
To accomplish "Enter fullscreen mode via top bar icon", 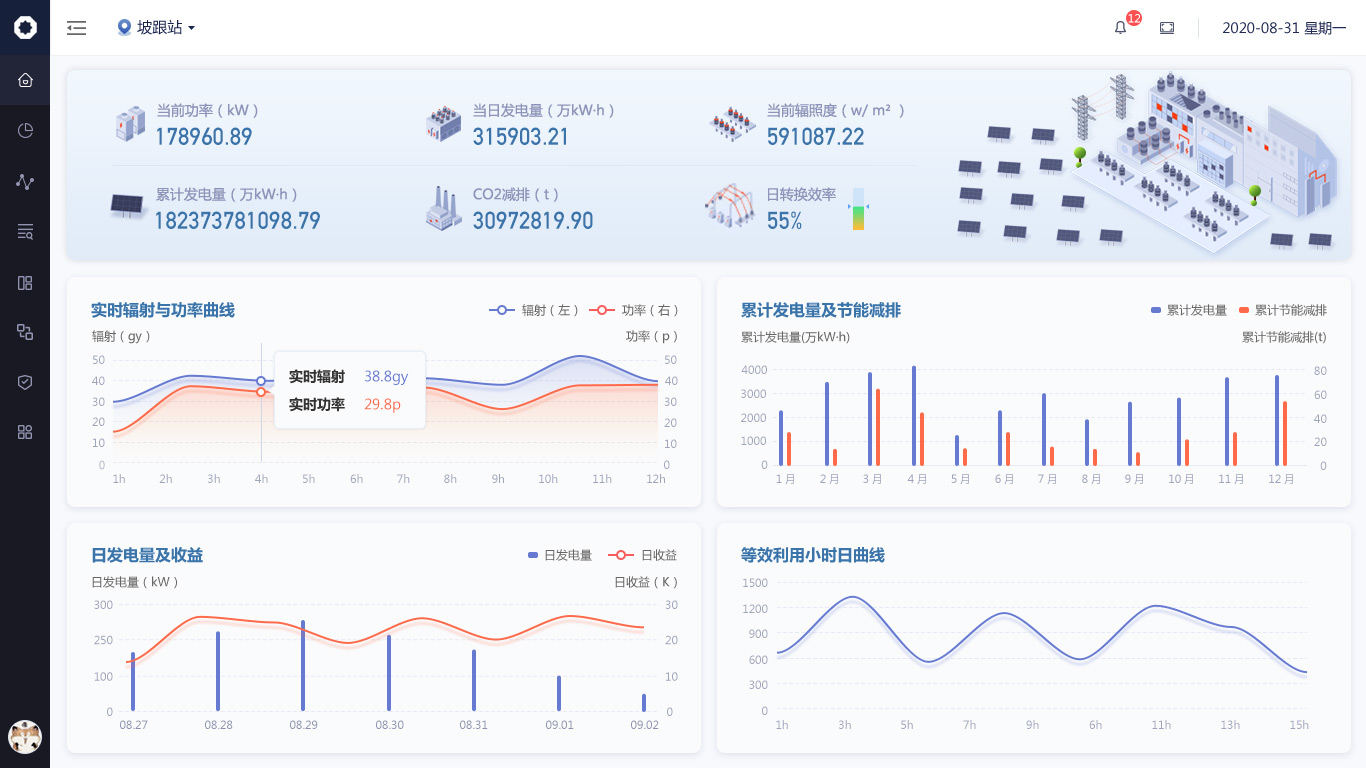I will (1167, 28).
